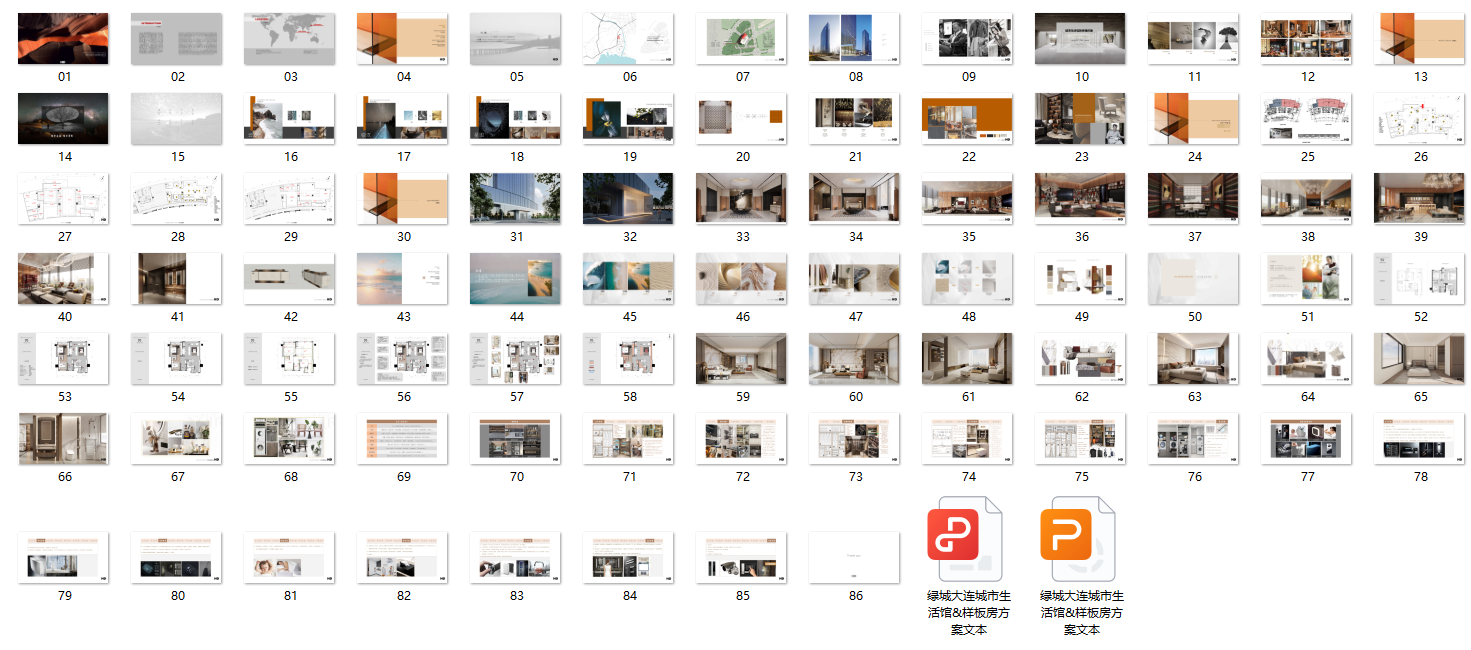Select thumbnail 01 cover image
1471x650 pixels.
click(64, 39)
